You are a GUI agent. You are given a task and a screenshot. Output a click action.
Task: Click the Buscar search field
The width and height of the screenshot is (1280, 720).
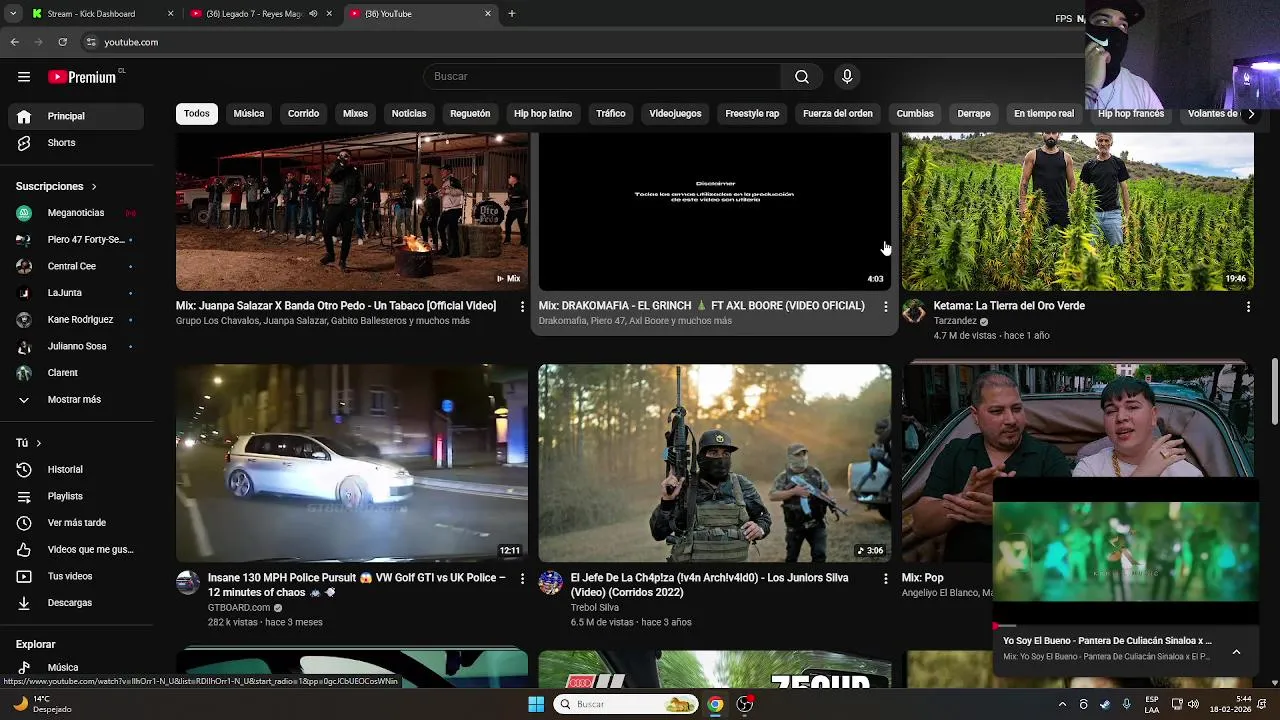click(x=602, y=77)
